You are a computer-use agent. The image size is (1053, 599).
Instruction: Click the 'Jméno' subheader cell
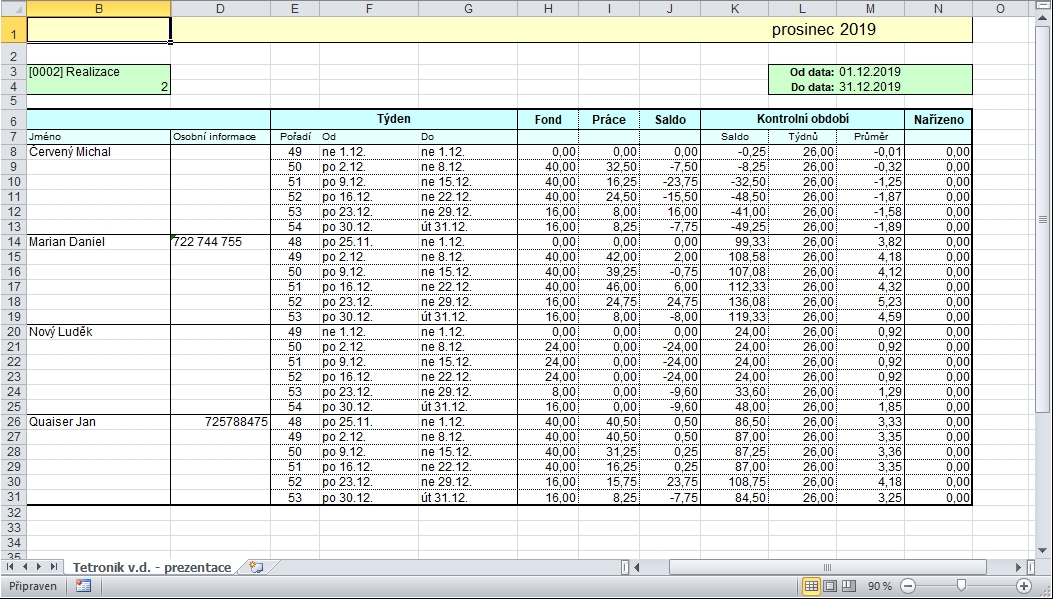99,137
